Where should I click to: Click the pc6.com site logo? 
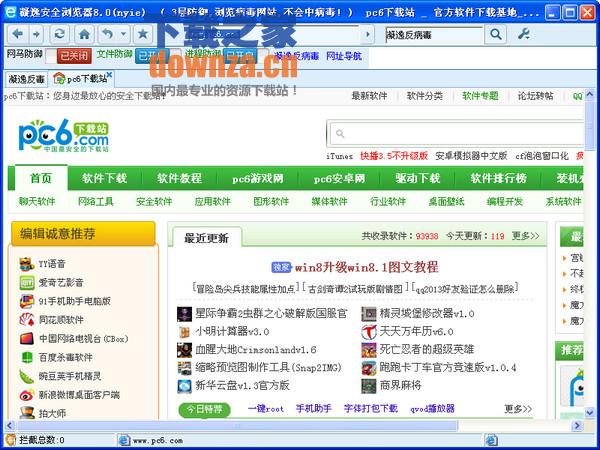pos(64,135)
